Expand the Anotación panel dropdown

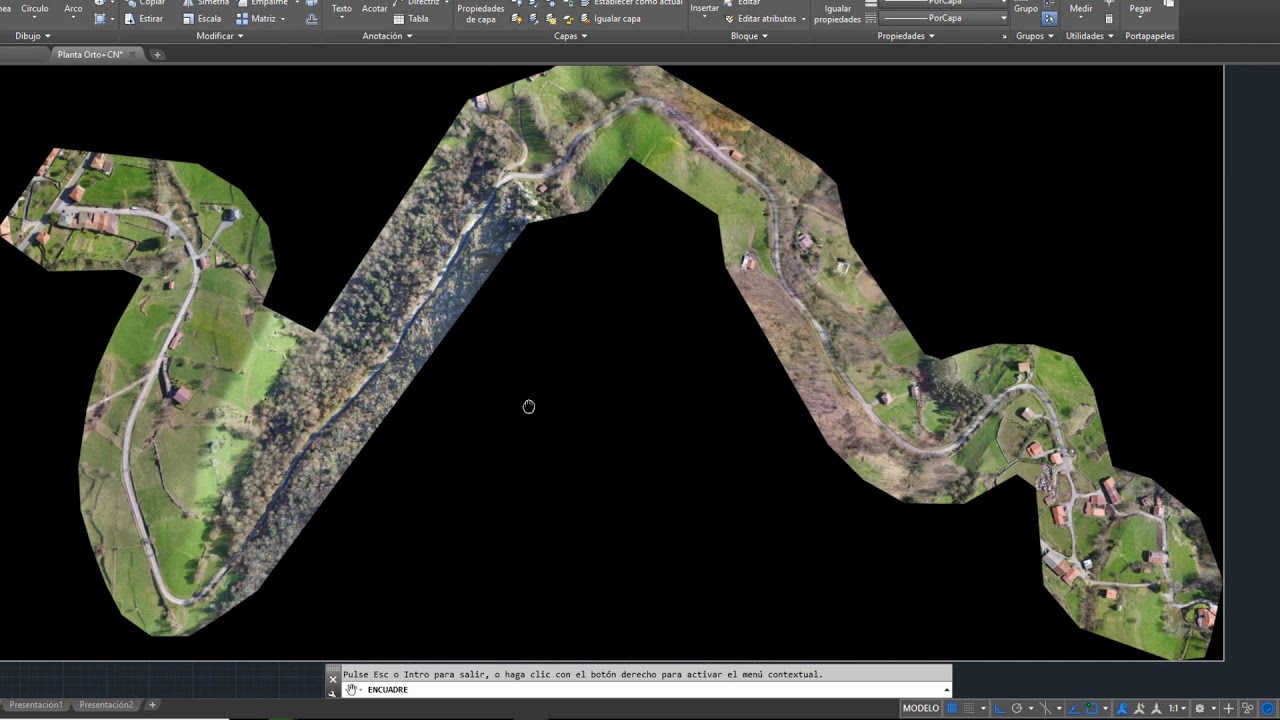pyautogui.click(x=387, y=36)
